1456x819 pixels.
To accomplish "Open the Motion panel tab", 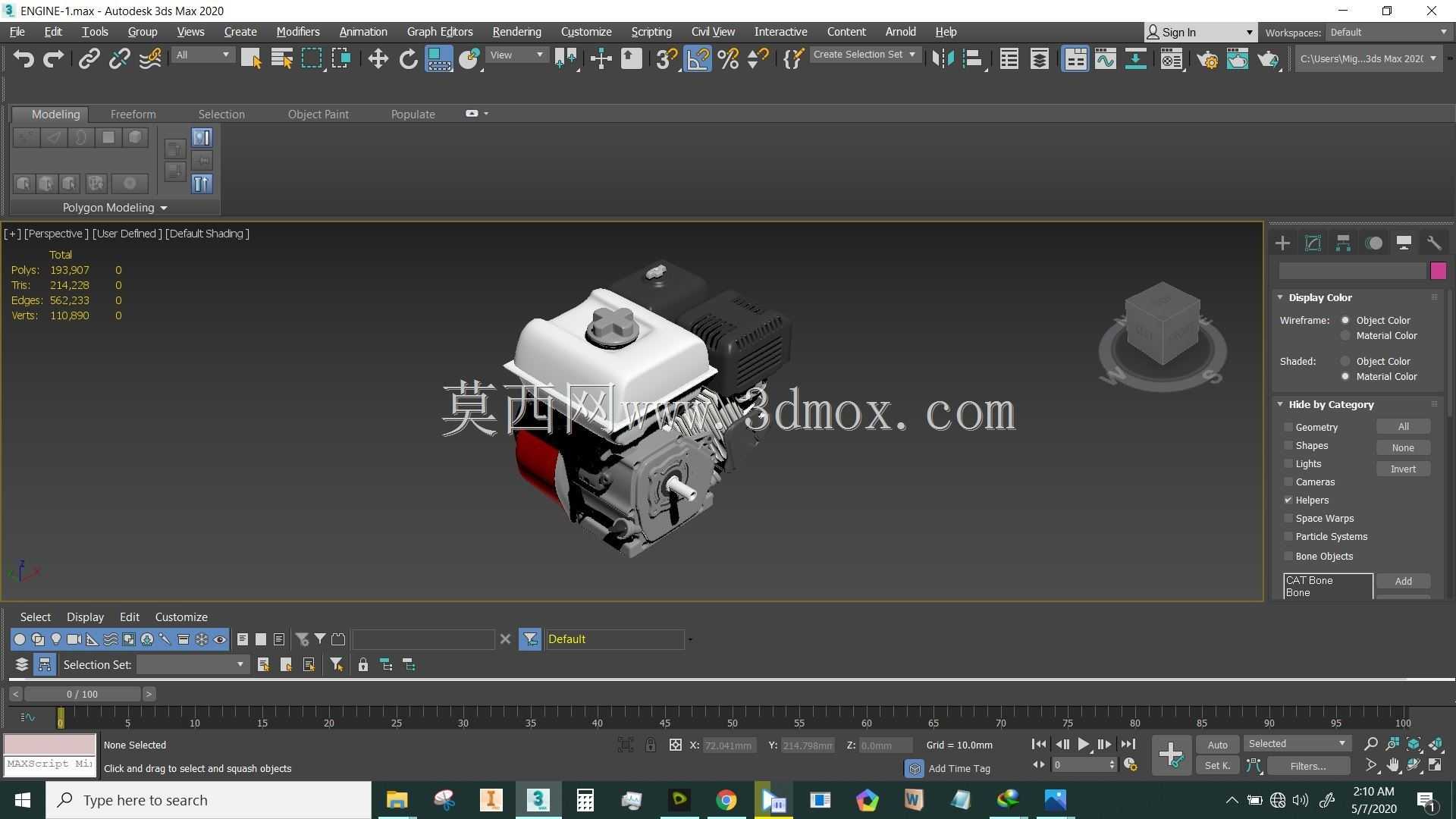I will [x=1373, y=243].
